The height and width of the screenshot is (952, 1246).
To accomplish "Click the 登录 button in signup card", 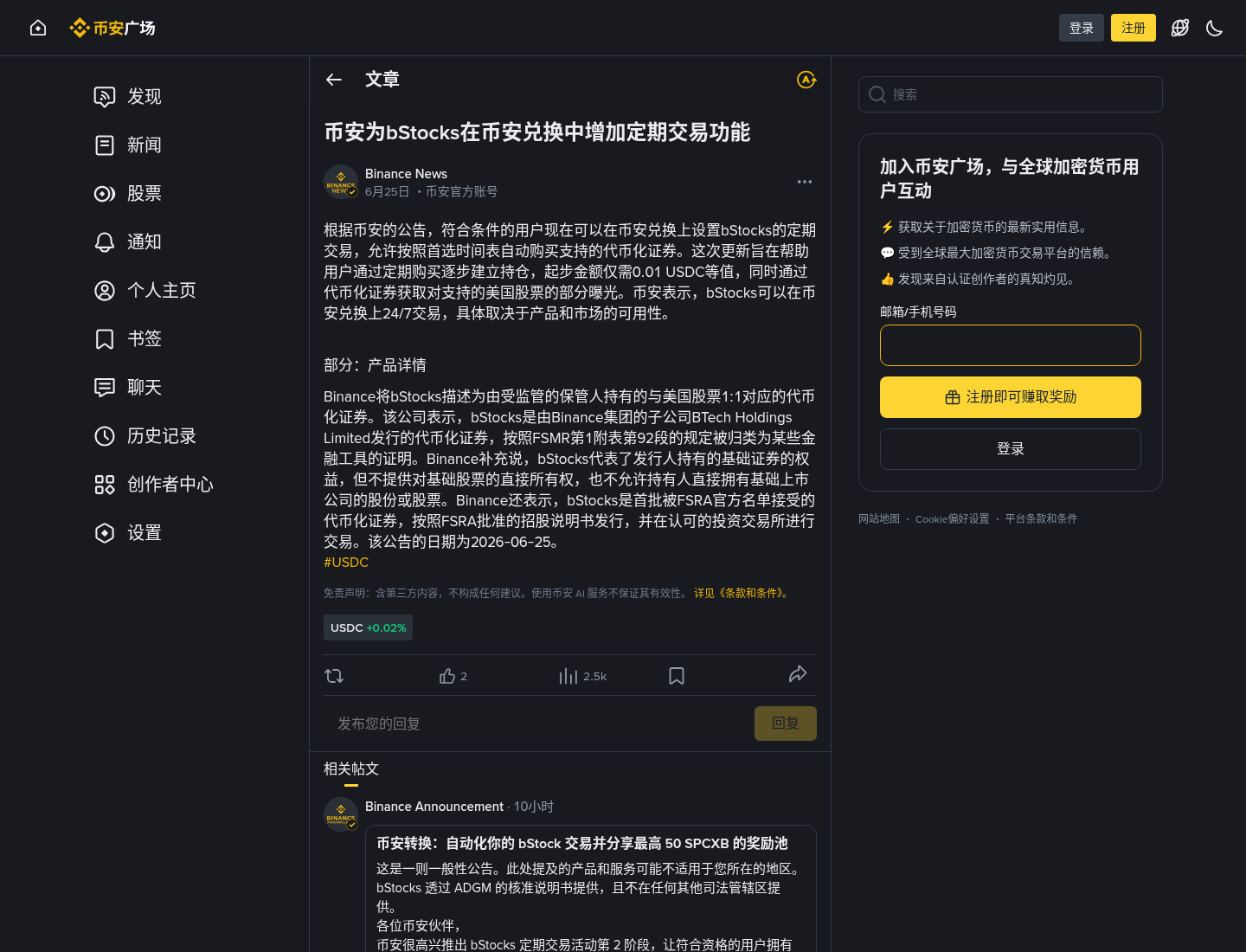I will (x=1011, y=449).
